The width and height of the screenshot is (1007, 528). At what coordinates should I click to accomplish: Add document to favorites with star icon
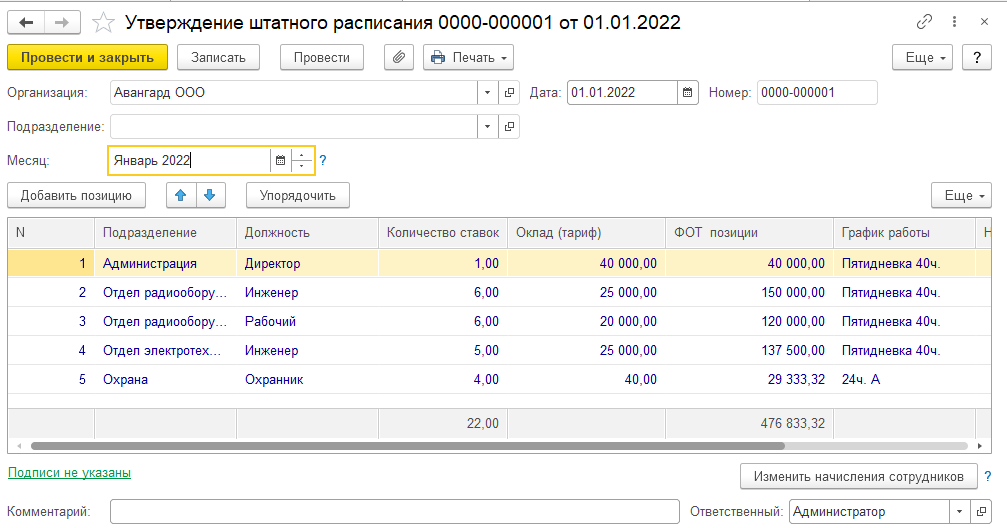[x=103, y=22]
